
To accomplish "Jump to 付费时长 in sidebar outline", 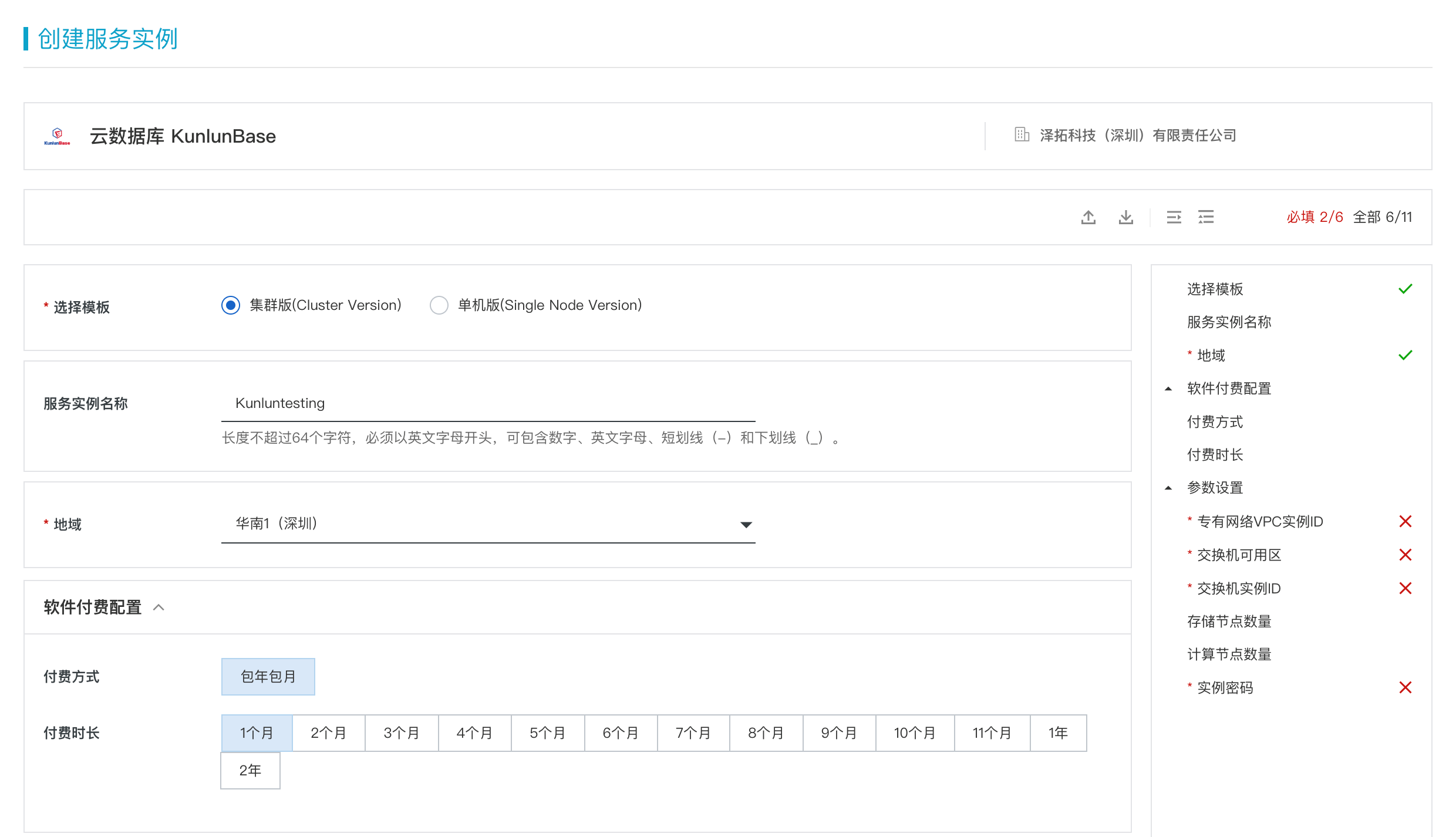I will [x=1215, y=455].
